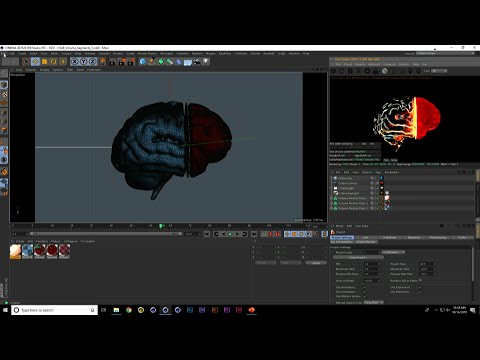Switch to the Octane Render tab

point(366,242)
